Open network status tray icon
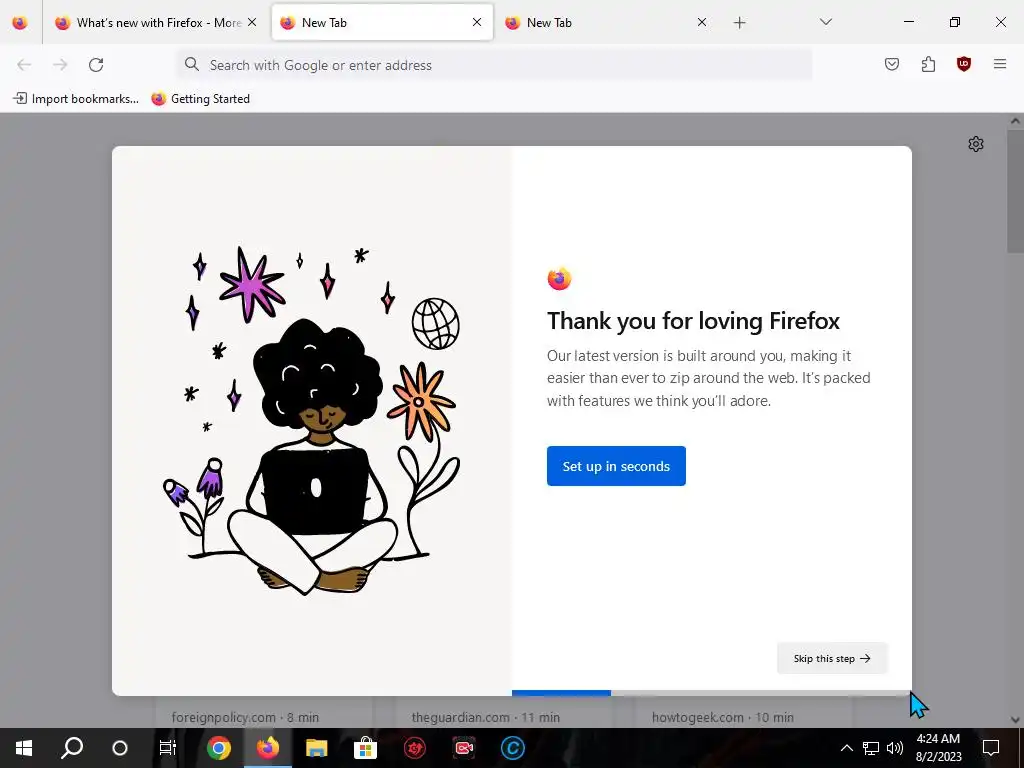The width and height of the screenshot is (1024, 768). tap(871, 748)
